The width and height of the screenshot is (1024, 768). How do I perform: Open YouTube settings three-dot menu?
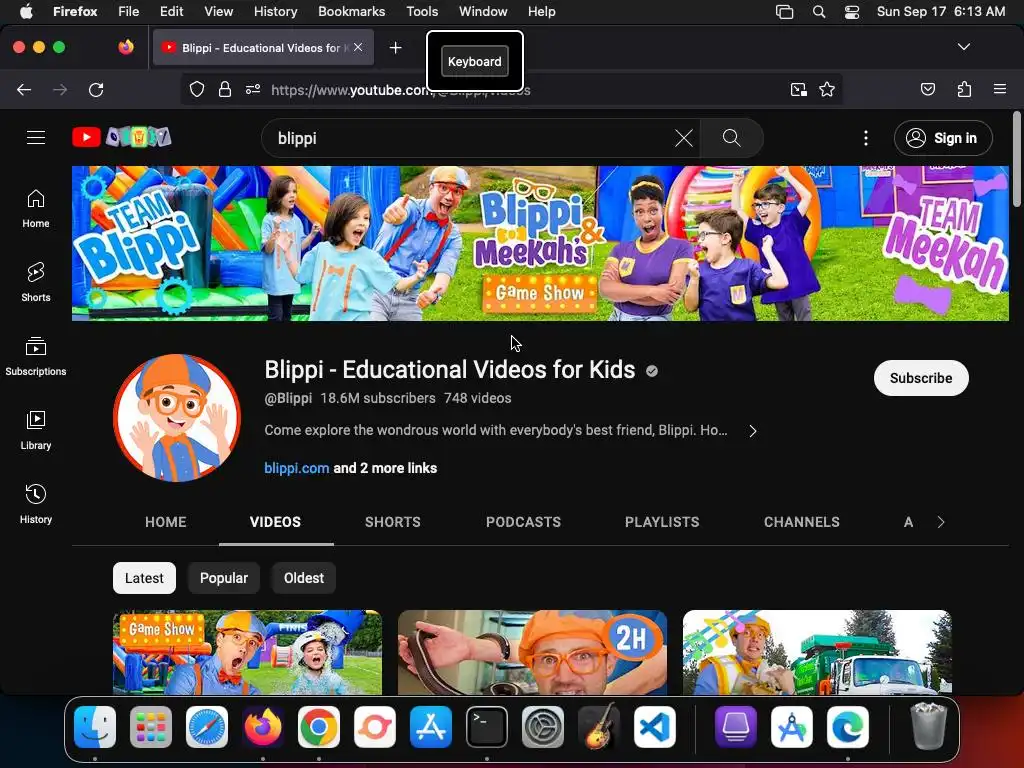click(x=866, y=138)
